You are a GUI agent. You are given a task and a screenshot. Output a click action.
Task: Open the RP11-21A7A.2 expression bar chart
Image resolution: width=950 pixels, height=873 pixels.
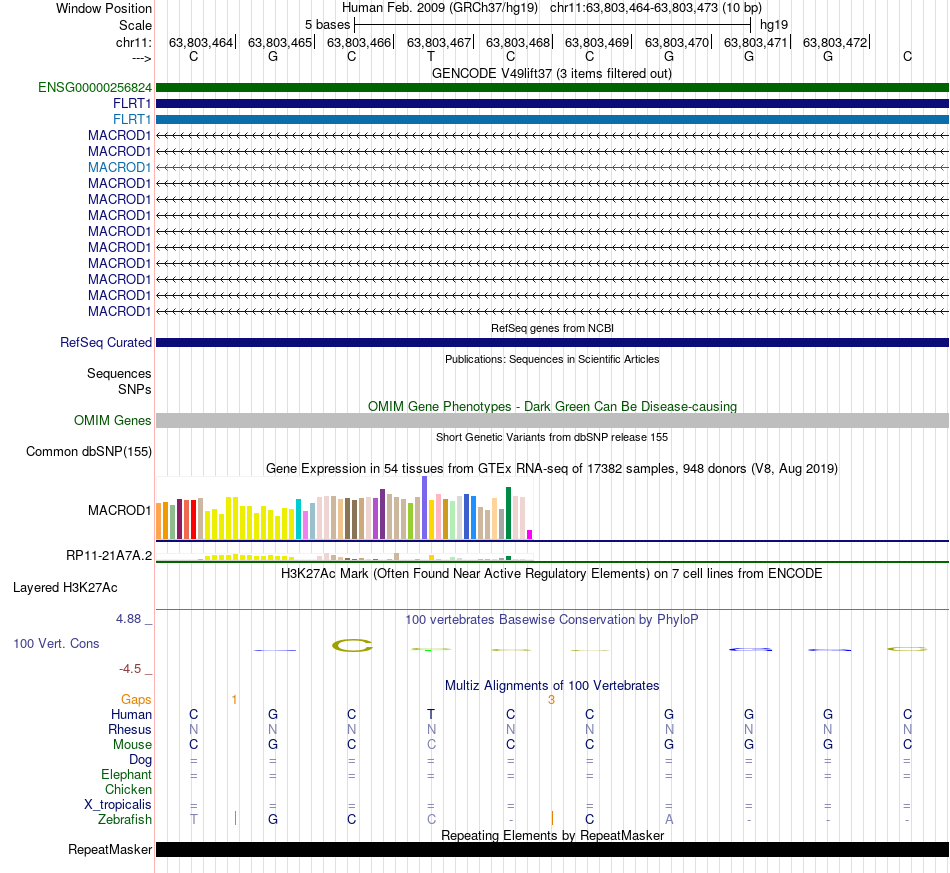[345, 557]
